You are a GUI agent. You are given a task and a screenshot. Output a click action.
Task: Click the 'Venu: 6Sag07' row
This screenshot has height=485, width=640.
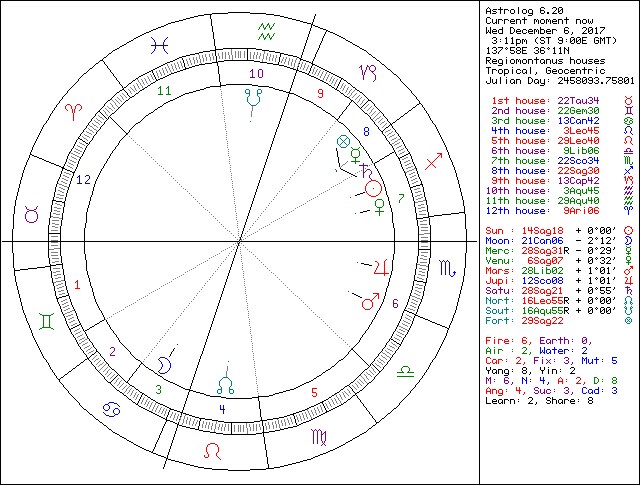tap(559, 261)
